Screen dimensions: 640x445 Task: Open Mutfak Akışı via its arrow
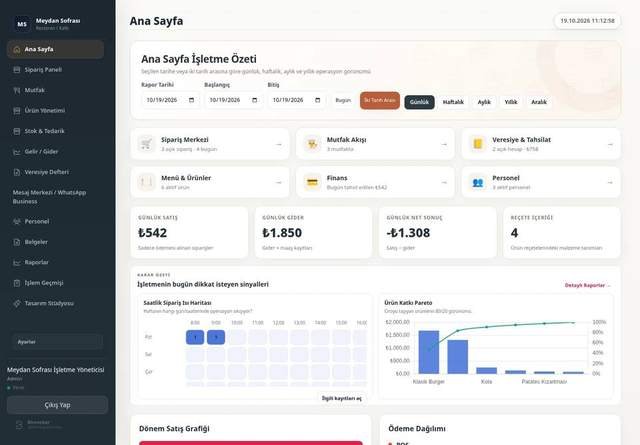[x=444, y=144]
